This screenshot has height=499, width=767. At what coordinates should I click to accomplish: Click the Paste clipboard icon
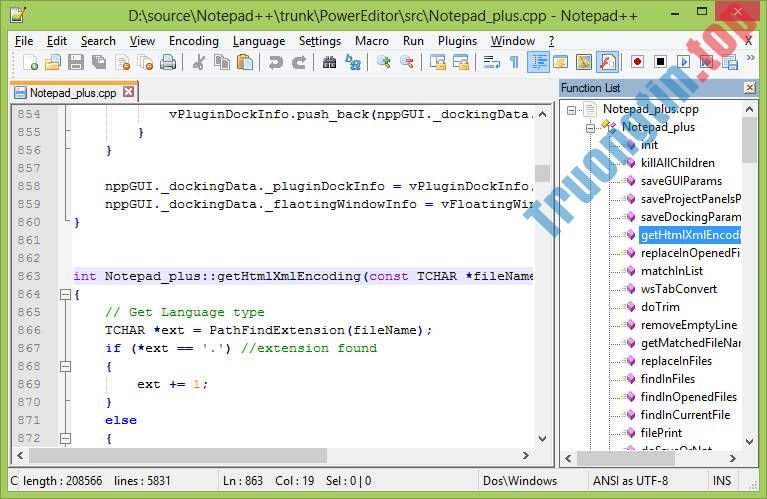tap(245, 63)
